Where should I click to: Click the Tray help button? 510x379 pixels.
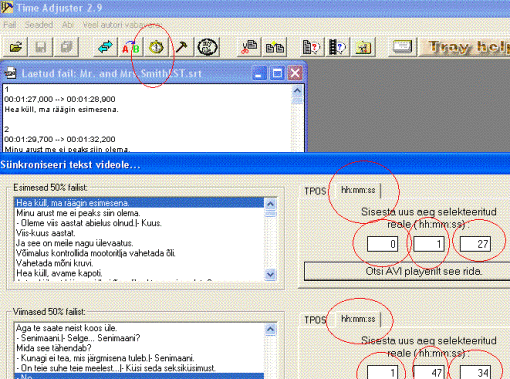pos(466,47)
